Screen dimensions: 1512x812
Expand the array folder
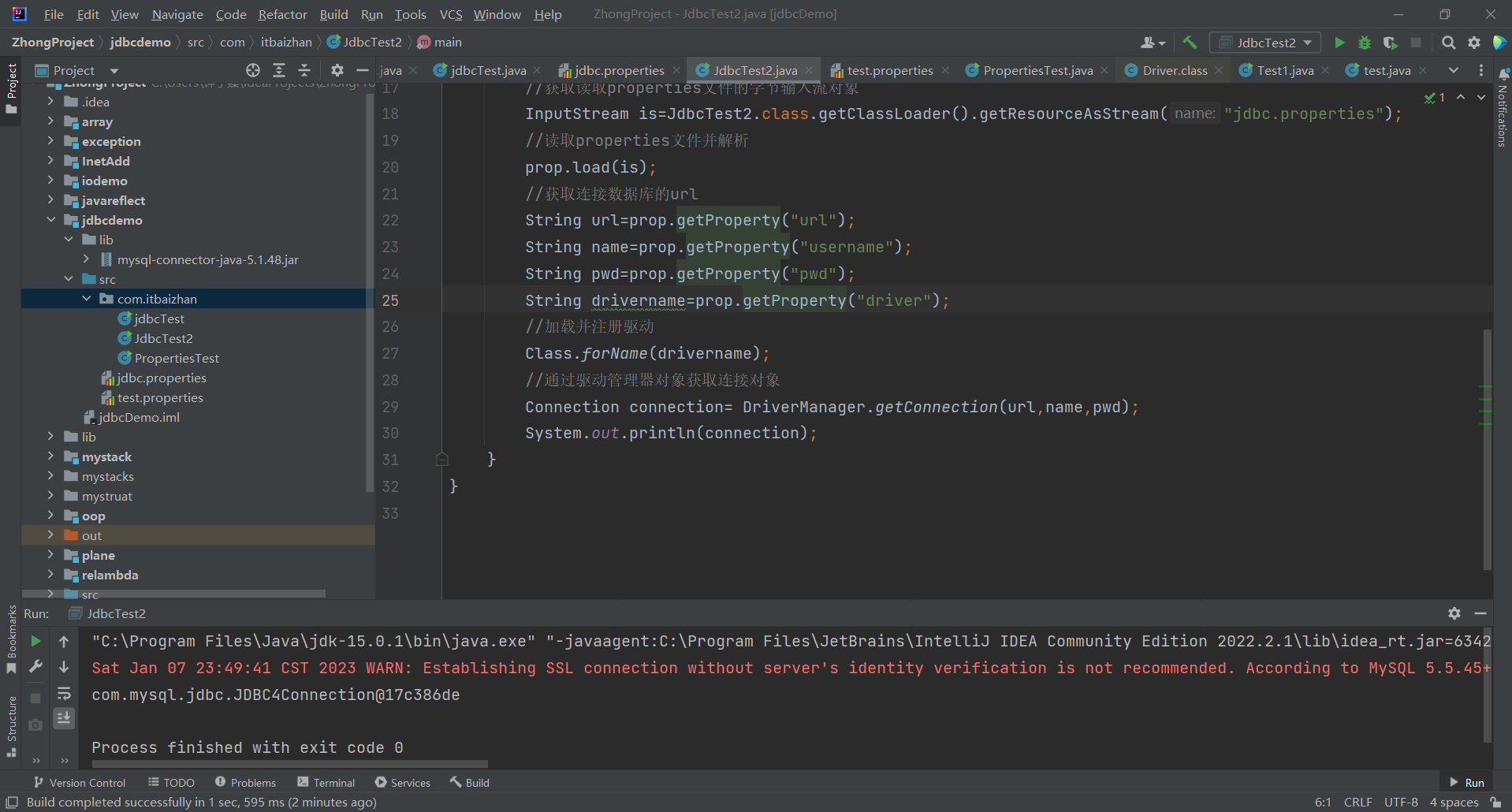(x=50, y=121)
